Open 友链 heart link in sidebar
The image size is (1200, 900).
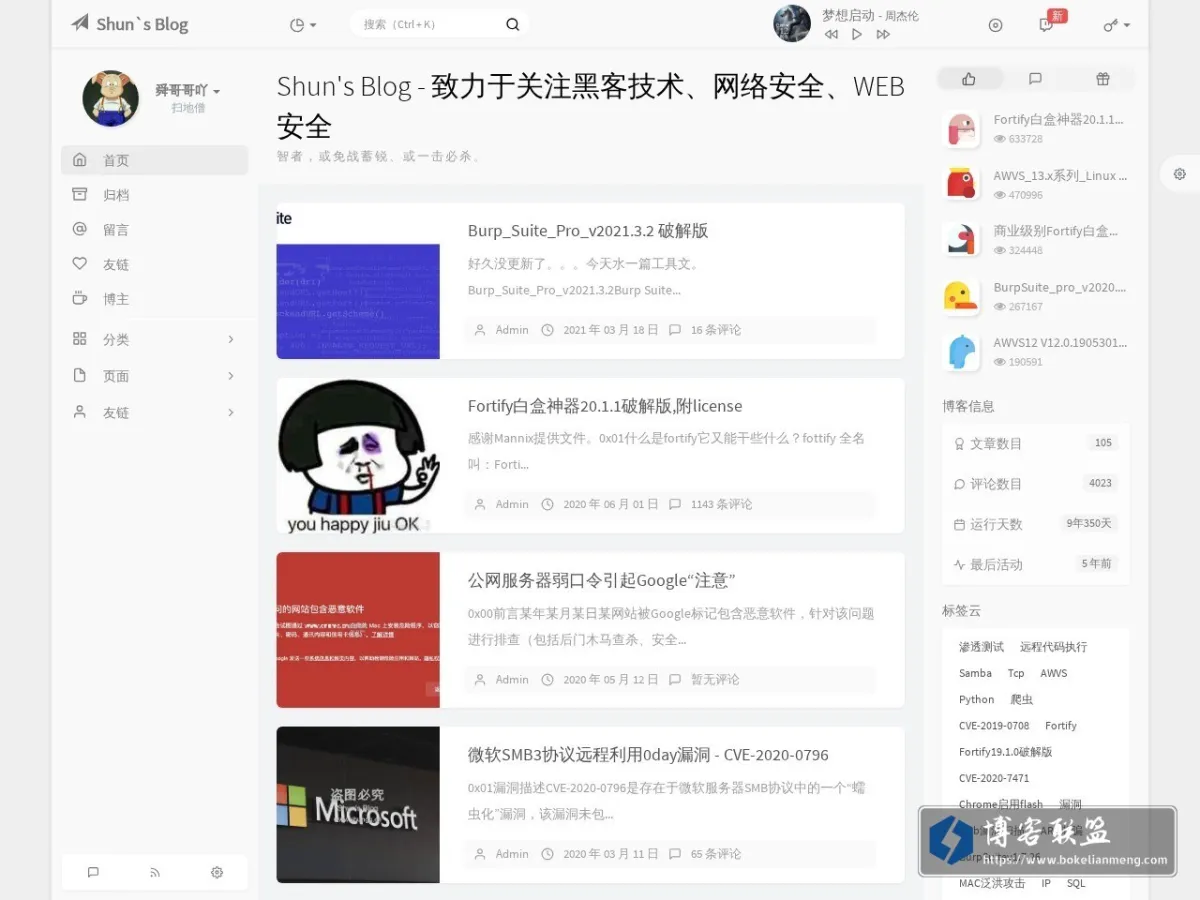click(155, 264)
